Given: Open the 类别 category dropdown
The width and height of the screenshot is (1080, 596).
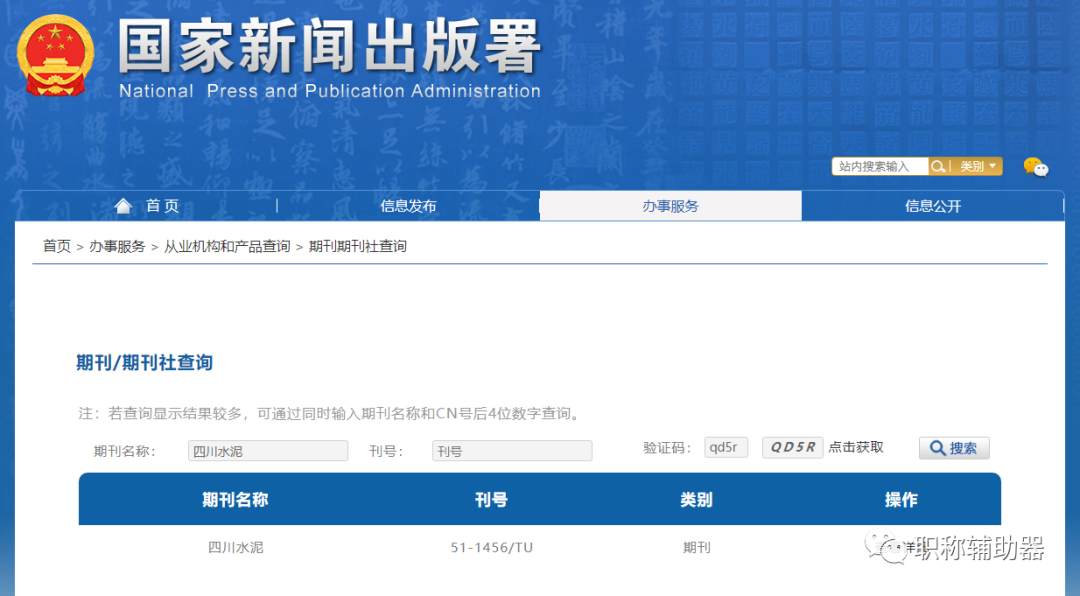Looking at the screenshot, I should click(977, 166).
